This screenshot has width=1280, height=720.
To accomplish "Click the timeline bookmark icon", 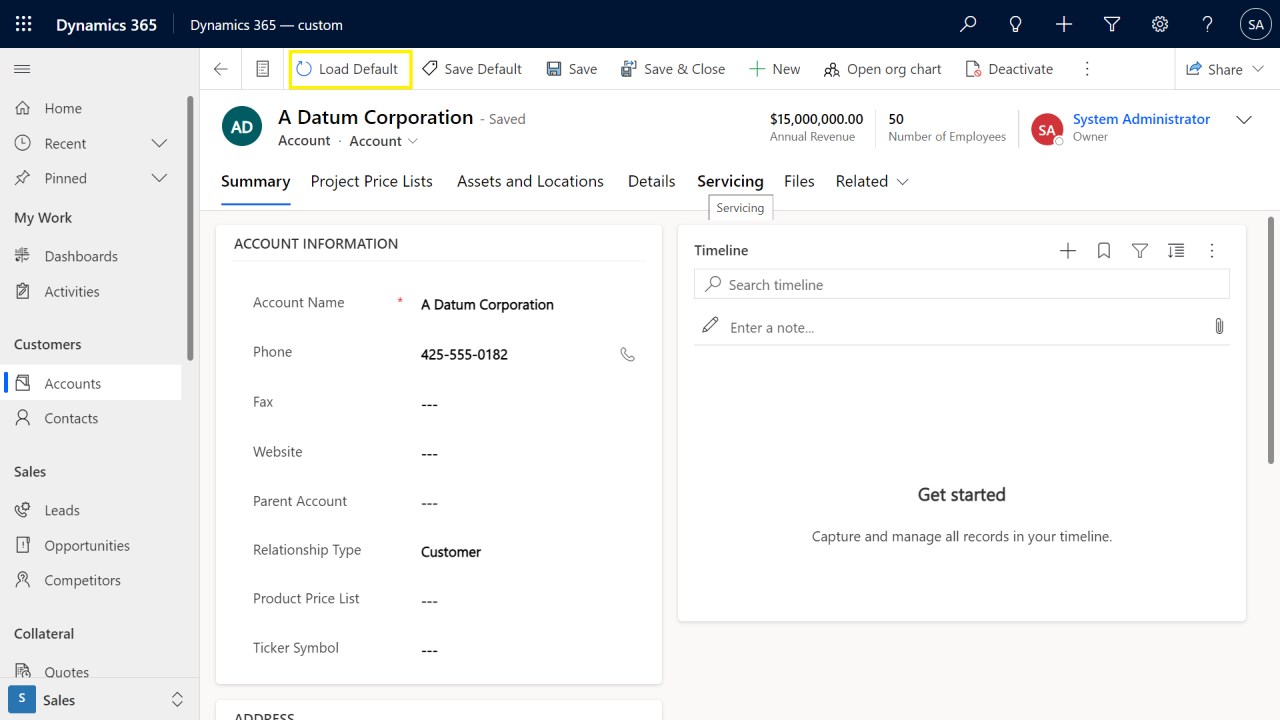I will pyautogui.click(x=1103, y=251).
